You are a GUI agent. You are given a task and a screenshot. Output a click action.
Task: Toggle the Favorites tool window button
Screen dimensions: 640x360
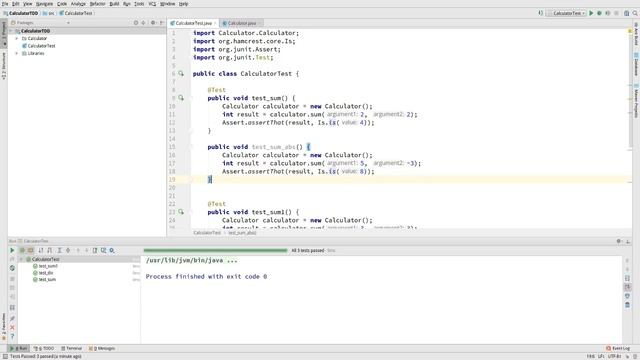pos(4,327)
